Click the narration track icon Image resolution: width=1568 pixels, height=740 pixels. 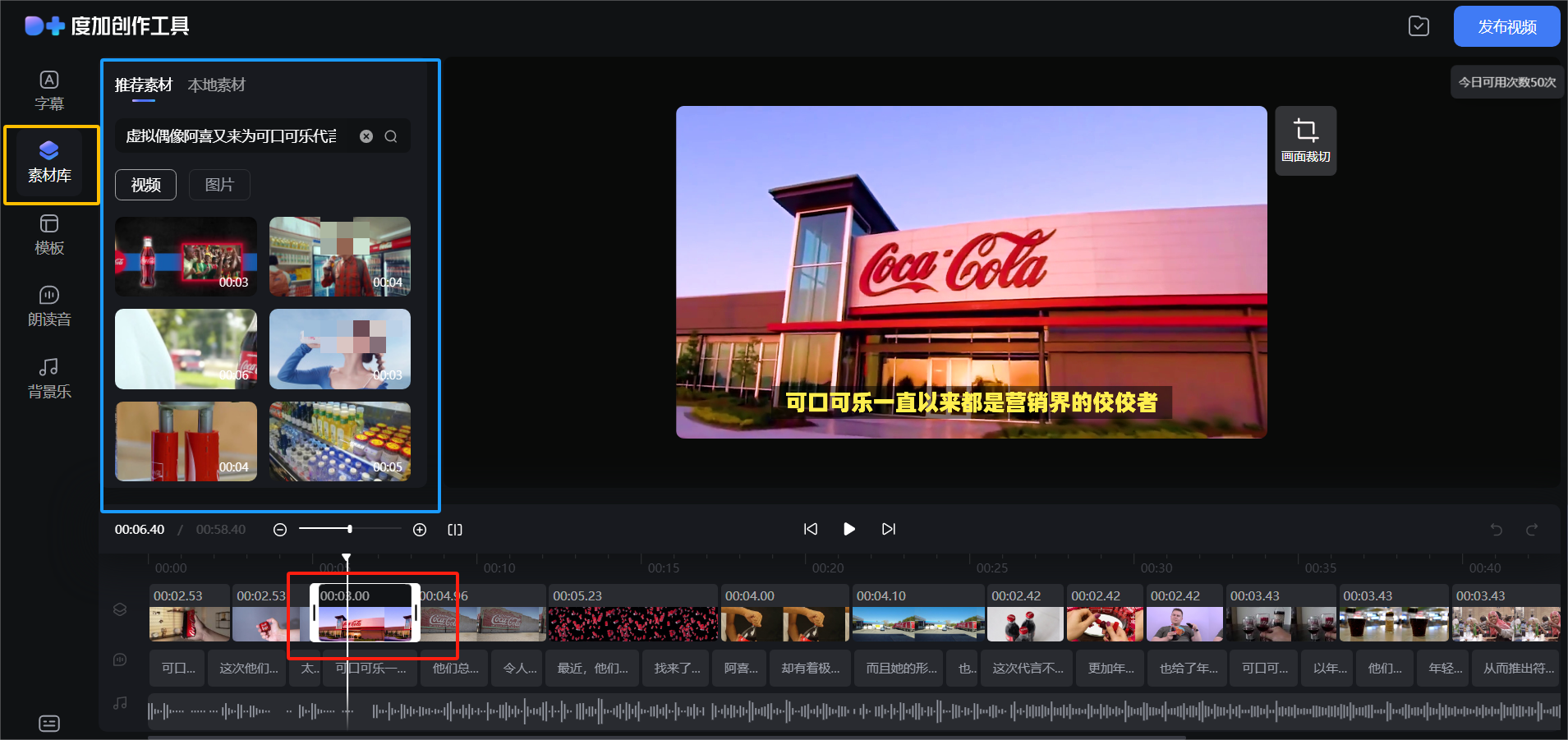pos(120,660)
